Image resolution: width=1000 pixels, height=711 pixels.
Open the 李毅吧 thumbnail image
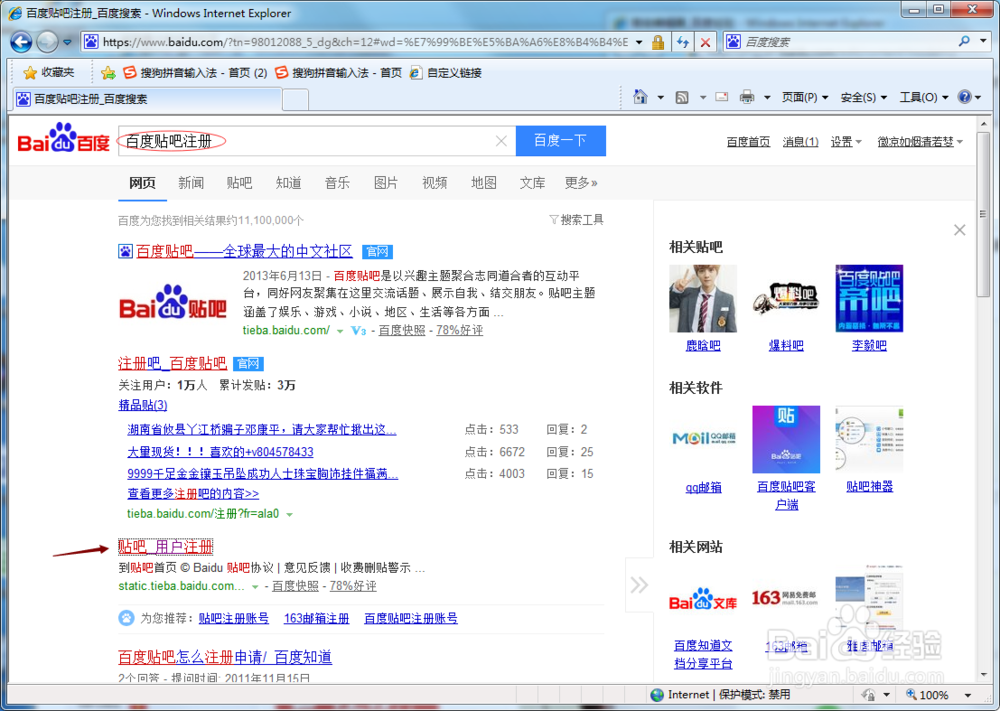coord(869,298)
